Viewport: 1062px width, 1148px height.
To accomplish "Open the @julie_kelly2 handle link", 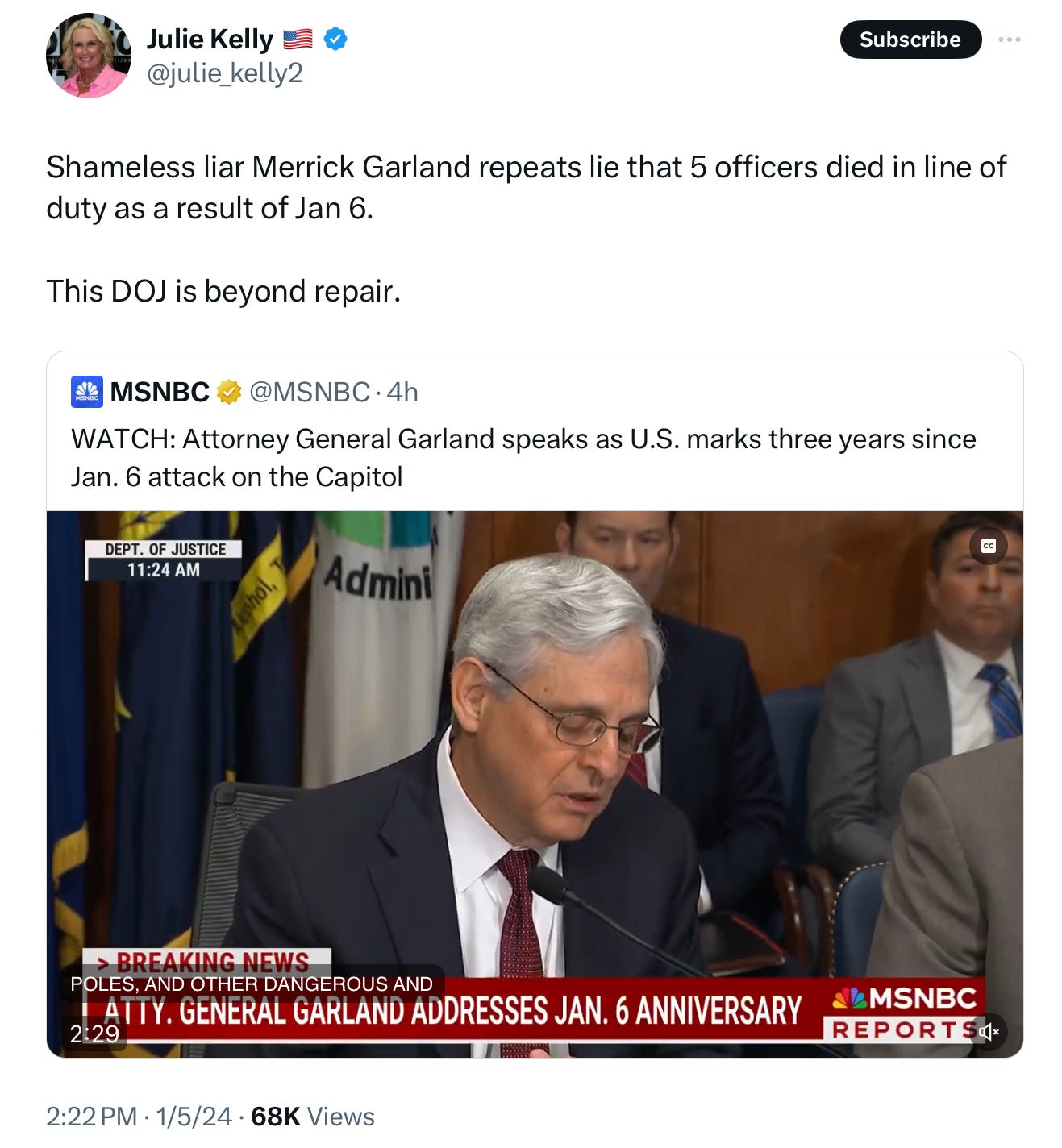I will tap(224, 73).
